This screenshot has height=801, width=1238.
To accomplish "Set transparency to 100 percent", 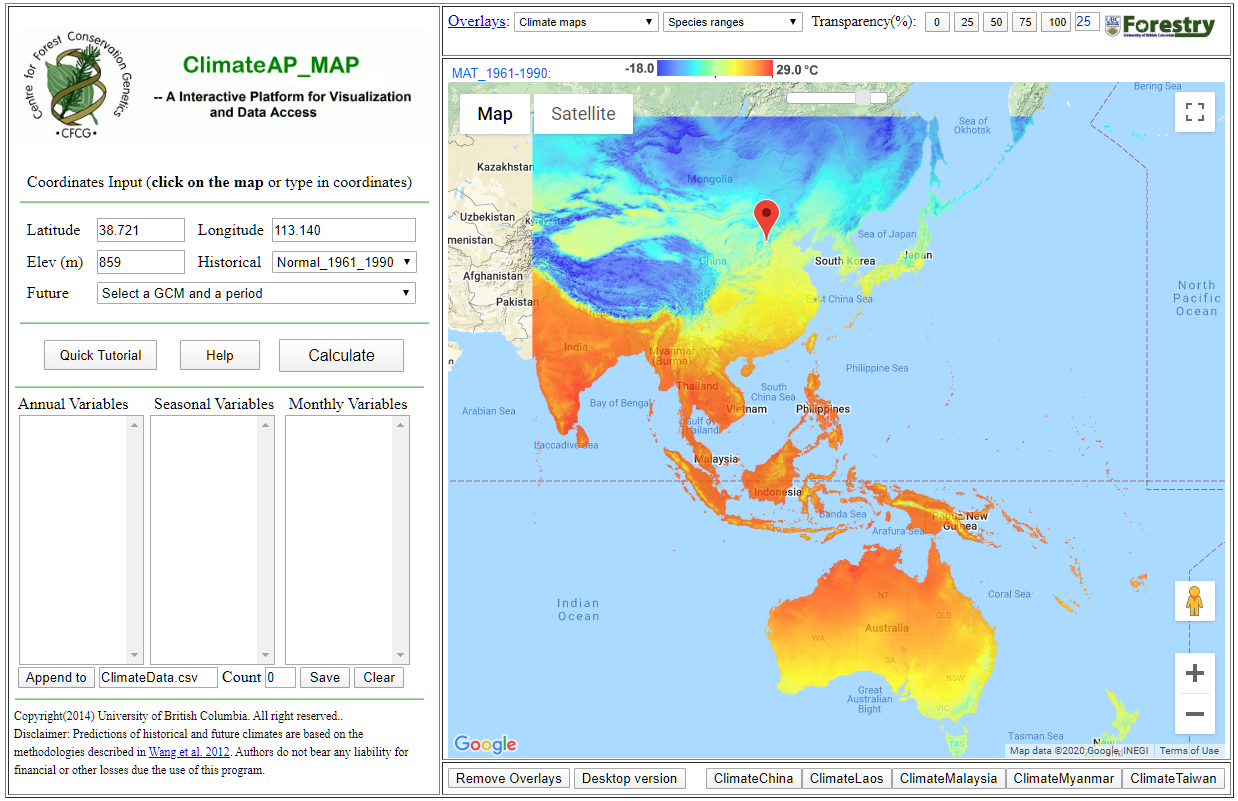I will (x=1055, y=21).
